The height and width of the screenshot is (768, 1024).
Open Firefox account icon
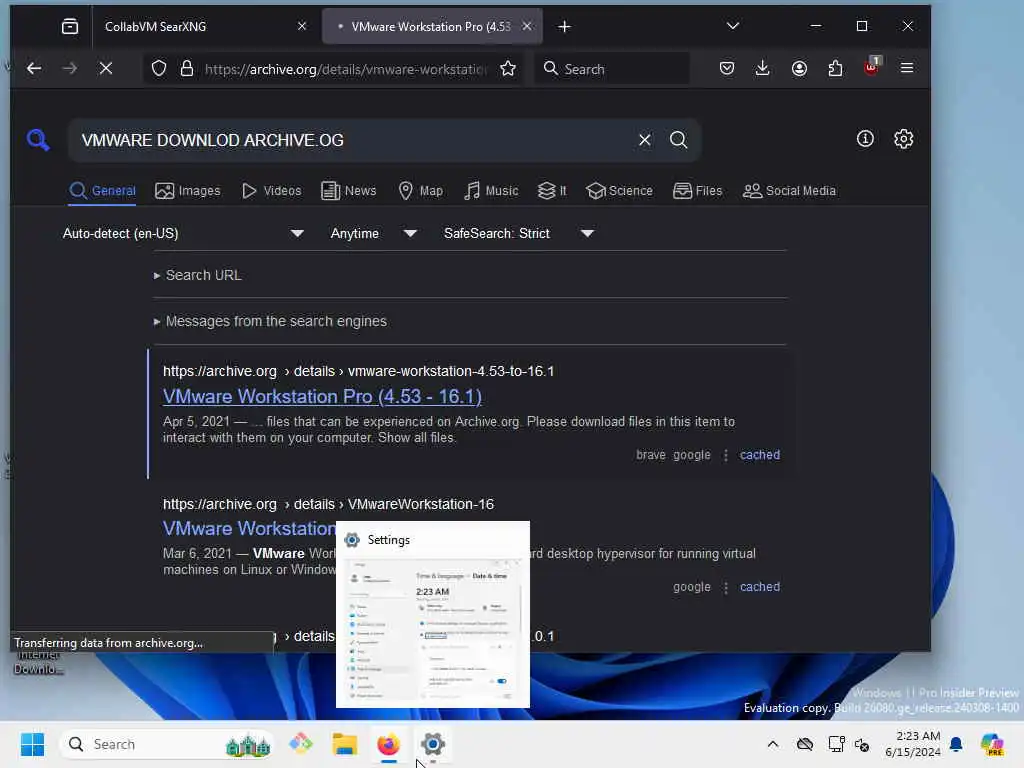click(x=799, y=69)
